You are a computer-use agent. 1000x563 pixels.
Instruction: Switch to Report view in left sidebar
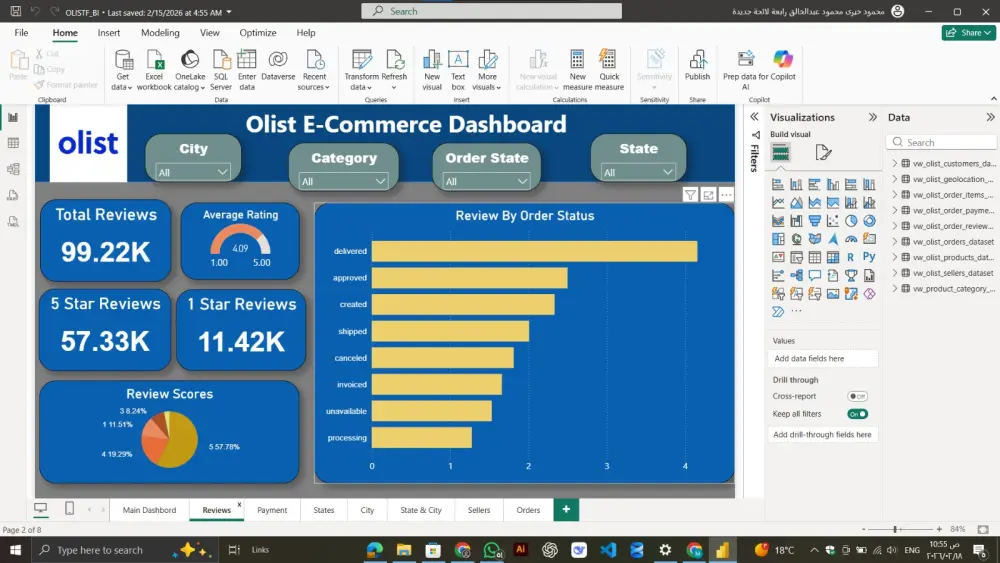coord(13,117)
